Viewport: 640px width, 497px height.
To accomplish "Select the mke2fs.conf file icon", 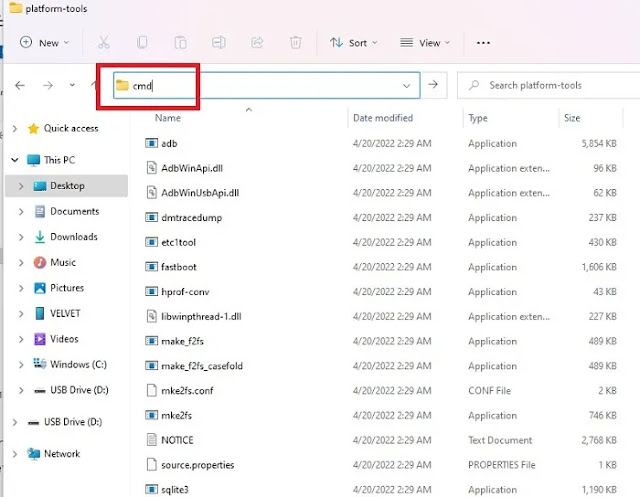I will tap(151, 390).
